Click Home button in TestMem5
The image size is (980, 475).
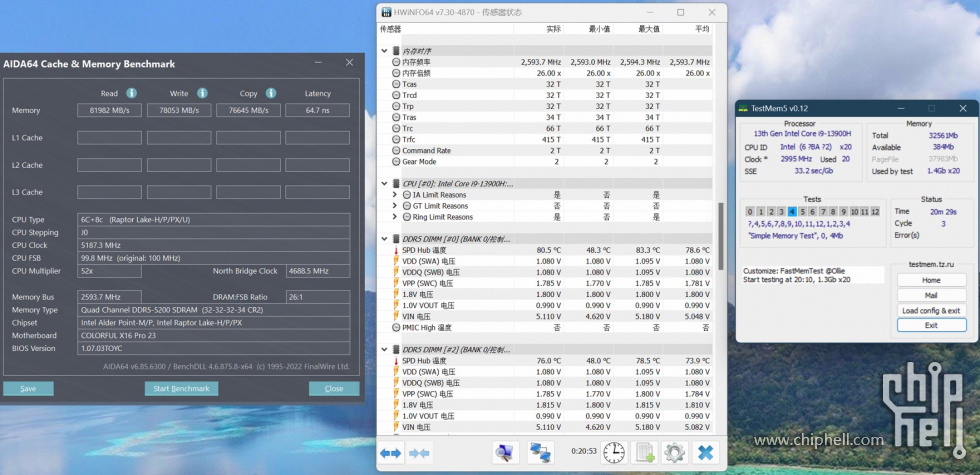coord(931,280)
